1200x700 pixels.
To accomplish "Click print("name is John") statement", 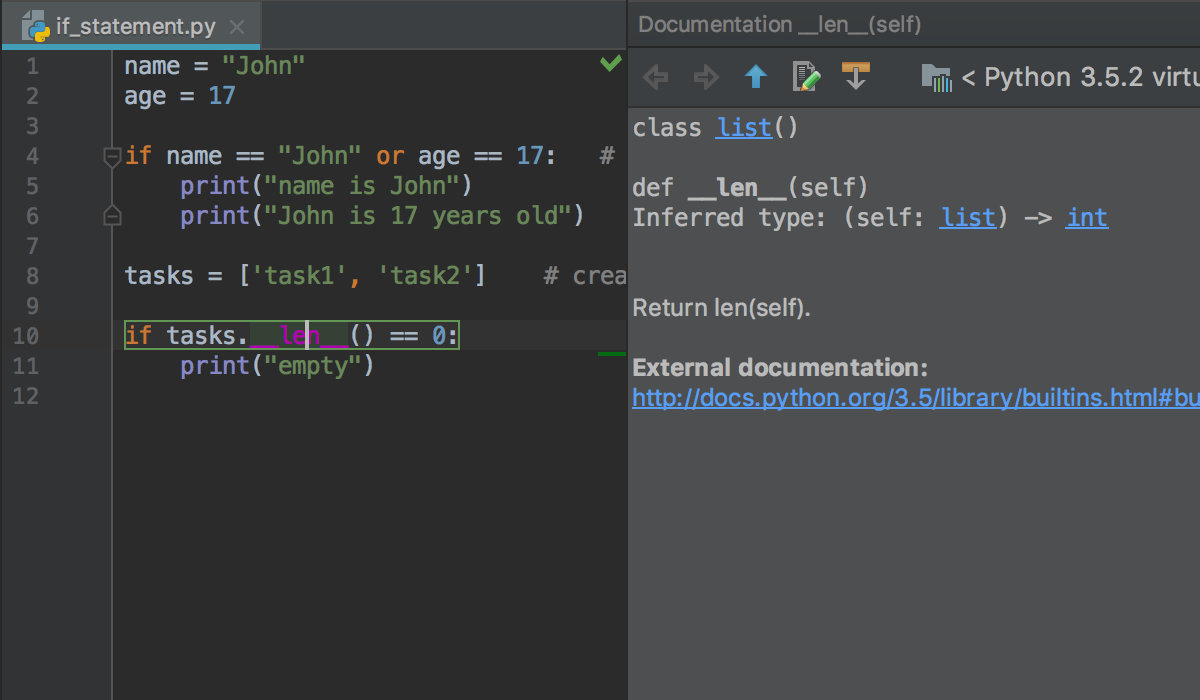I will click(326, 186).
